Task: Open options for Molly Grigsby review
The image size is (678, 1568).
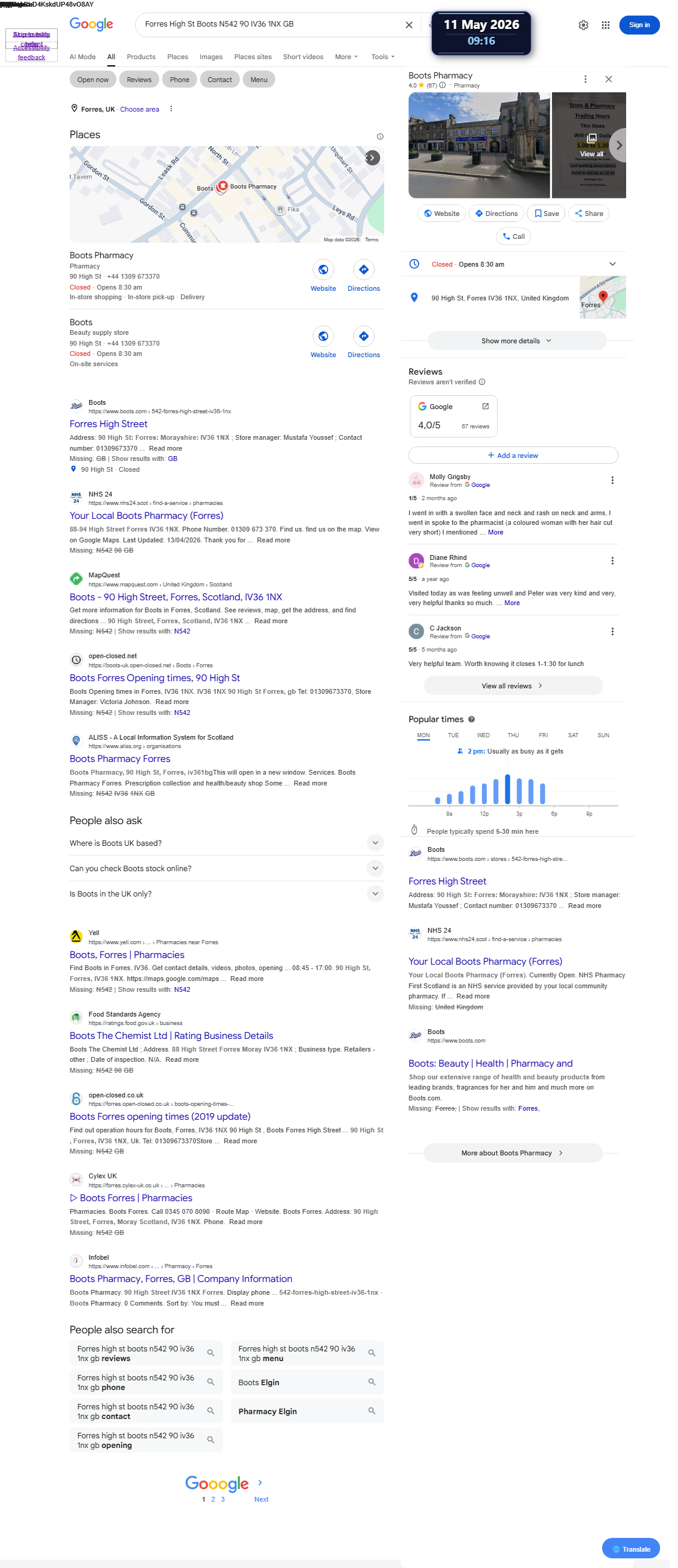Action: coord(619,486)
